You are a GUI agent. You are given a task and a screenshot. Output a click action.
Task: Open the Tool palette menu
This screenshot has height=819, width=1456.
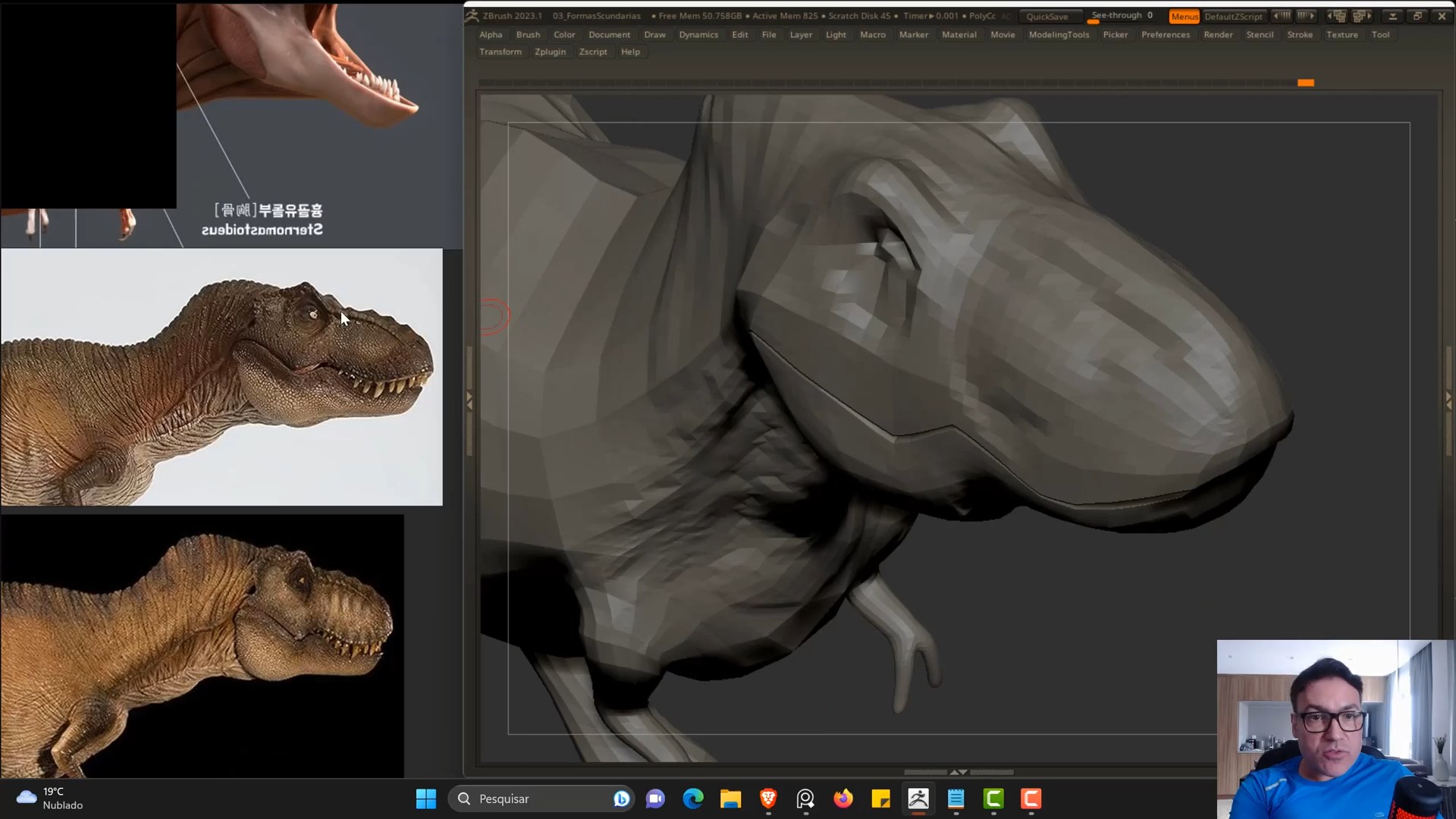[1380, 35]
